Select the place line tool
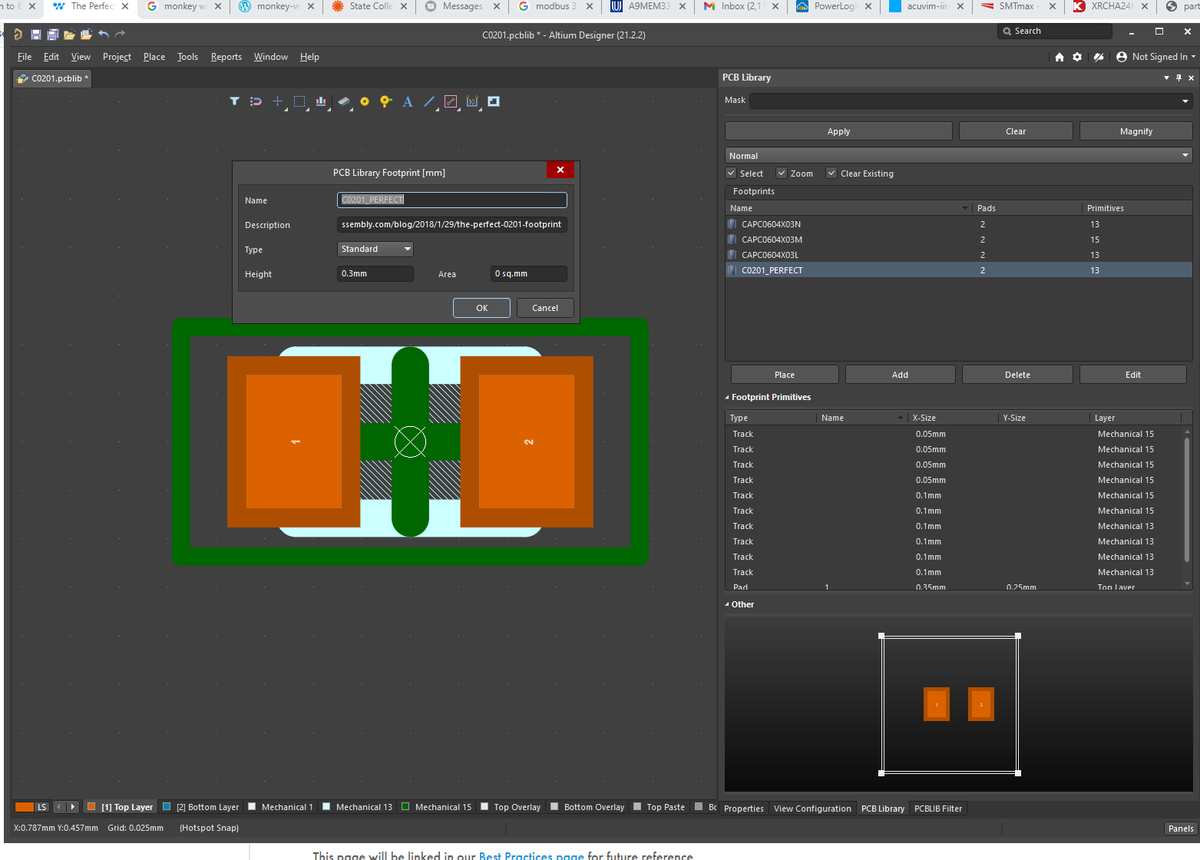 point(428,101)
